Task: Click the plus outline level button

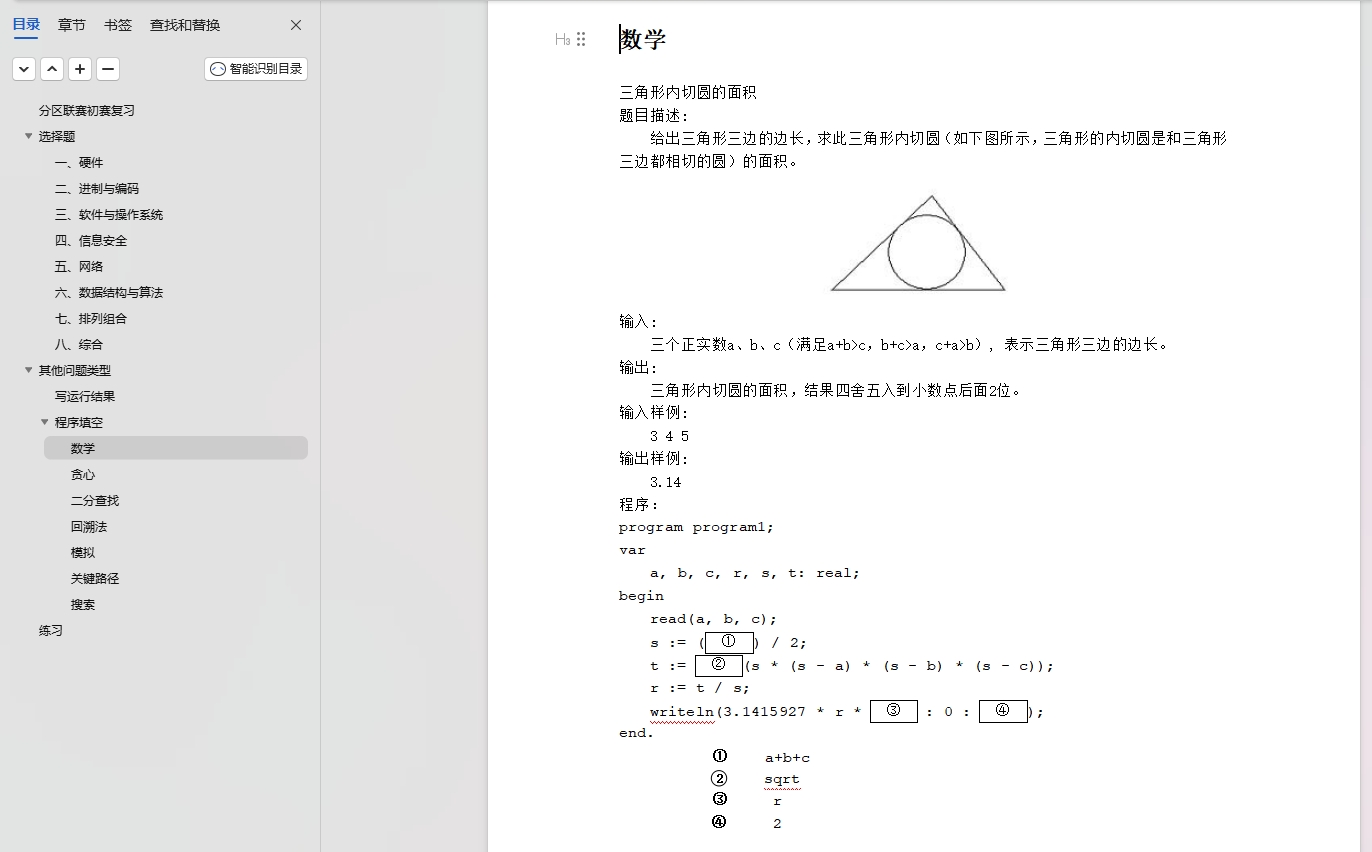Action: click(x=80, y=69)
